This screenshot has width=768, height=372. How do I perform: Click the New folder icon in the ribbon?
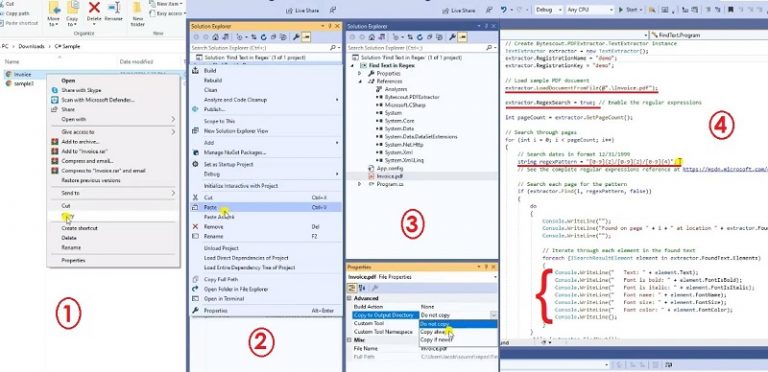138,8
